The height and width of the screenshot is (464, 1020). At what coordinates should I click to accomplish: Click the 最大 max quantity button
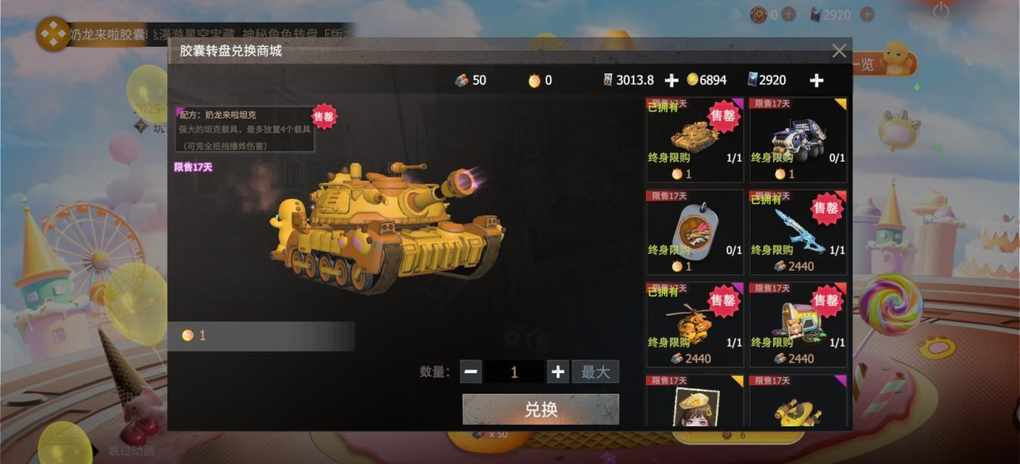pos(595,372)
